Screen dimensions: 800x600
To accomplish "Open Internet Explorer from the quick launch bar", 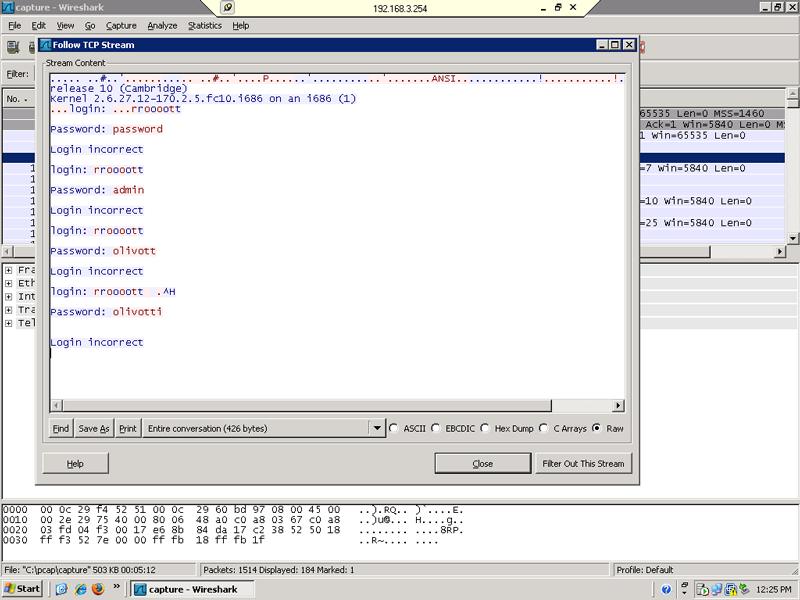I will coord(80,589).
